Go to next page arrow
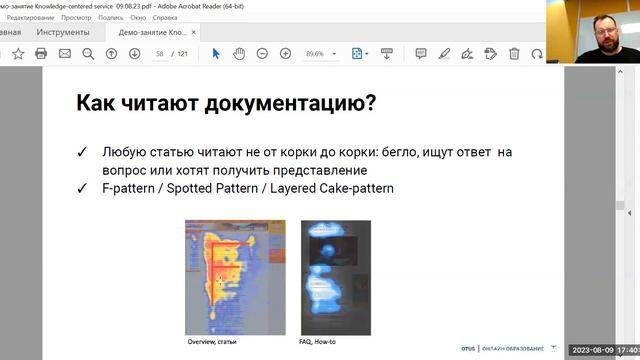This screenshot has height=360, width=640. pyautogui.click(x=134, y=53)
